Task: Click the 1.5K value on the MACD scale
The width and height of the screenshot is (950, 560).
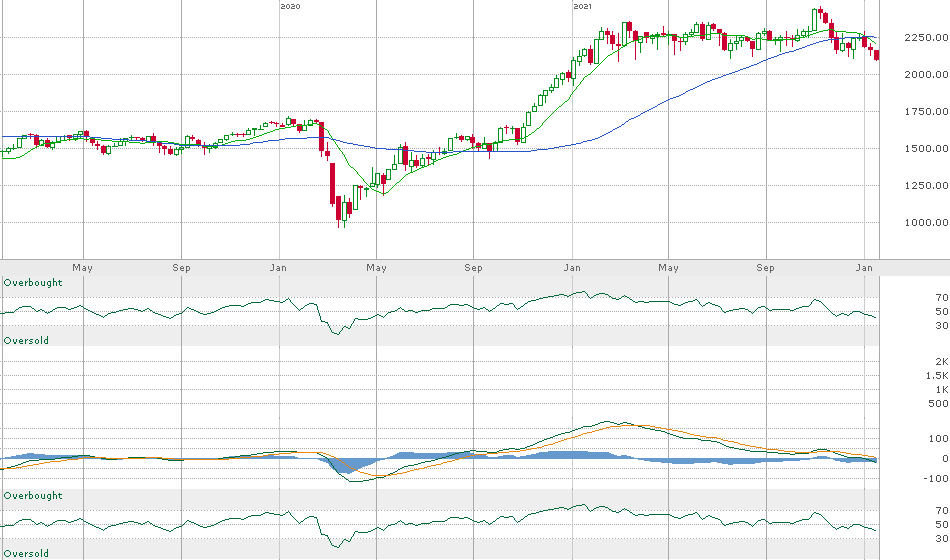Action: pos(937,376)
